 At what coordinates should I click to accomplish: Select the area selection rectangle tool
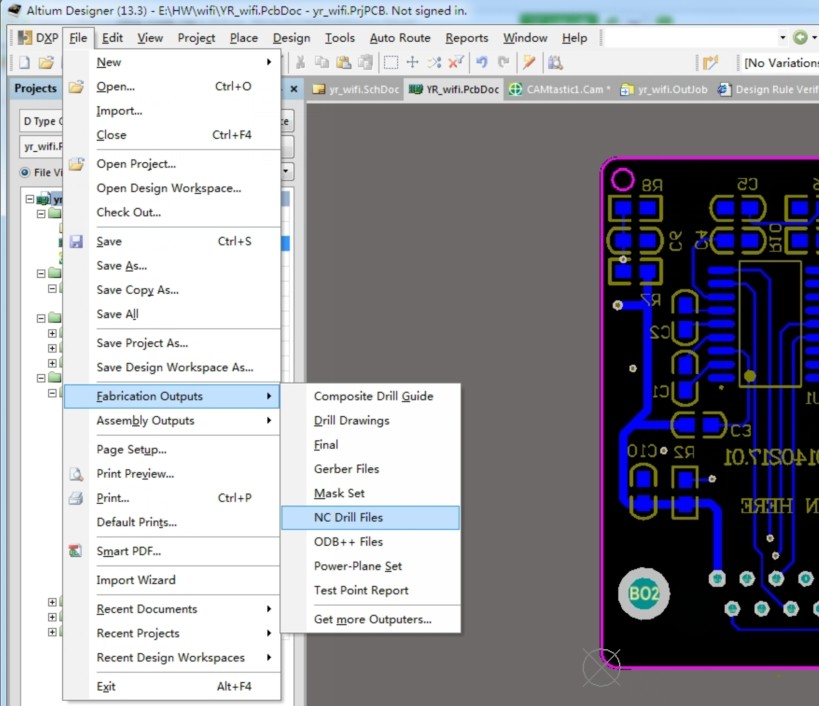(x=391, y=63)
